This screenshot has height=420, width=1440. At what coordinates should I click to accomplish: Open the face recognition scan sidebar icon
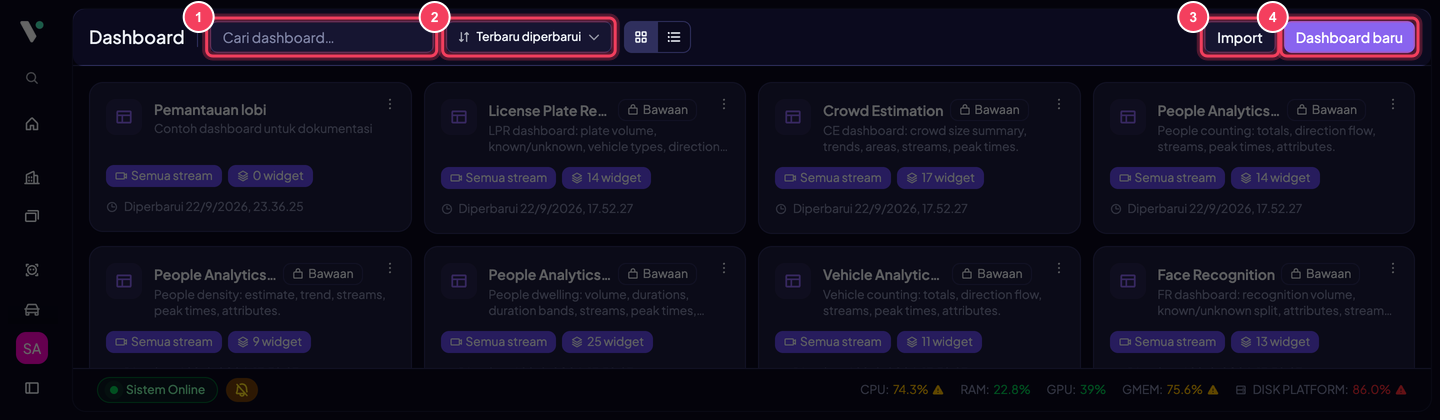click(32, 270)
